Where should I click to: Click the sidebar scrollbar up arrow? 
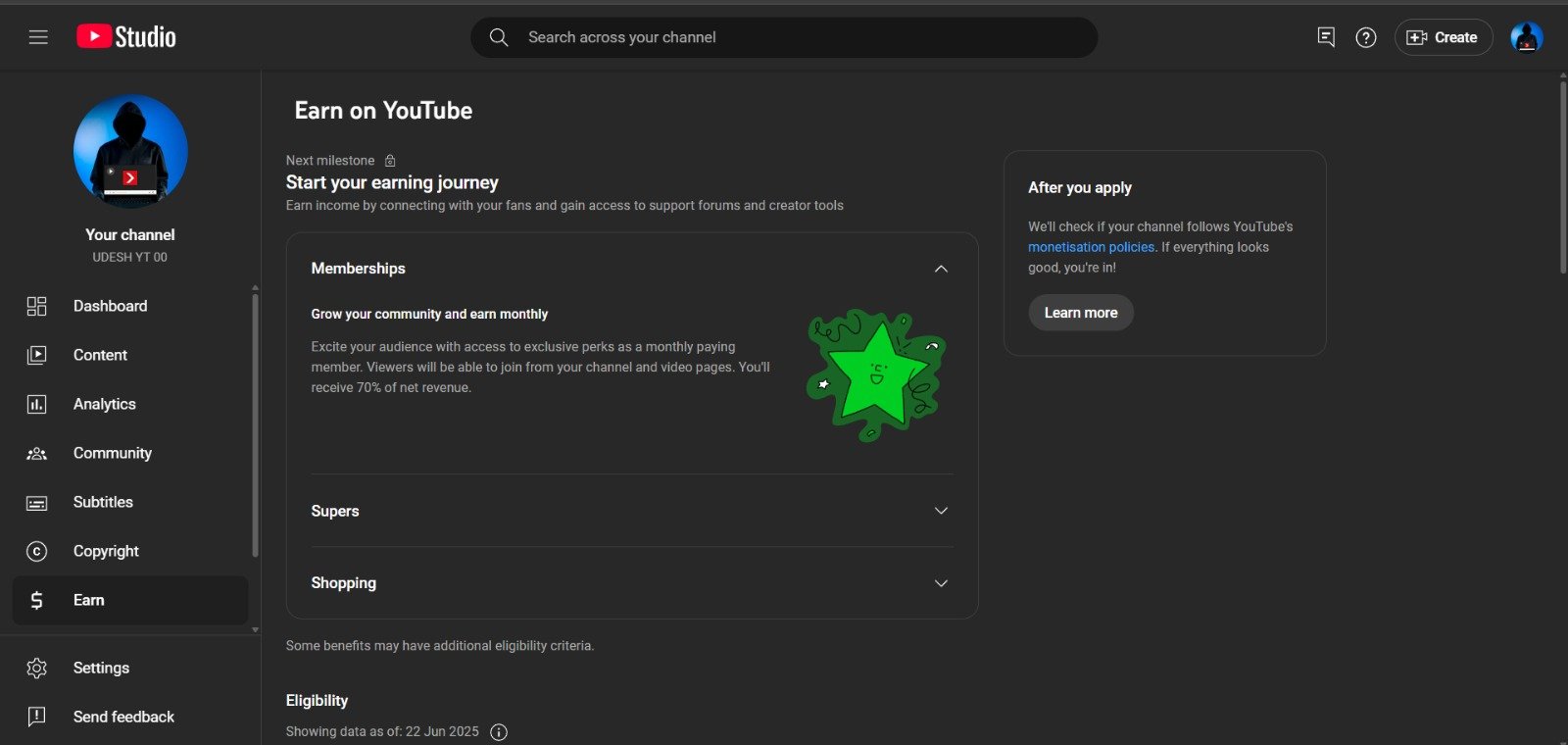[255, 287]
